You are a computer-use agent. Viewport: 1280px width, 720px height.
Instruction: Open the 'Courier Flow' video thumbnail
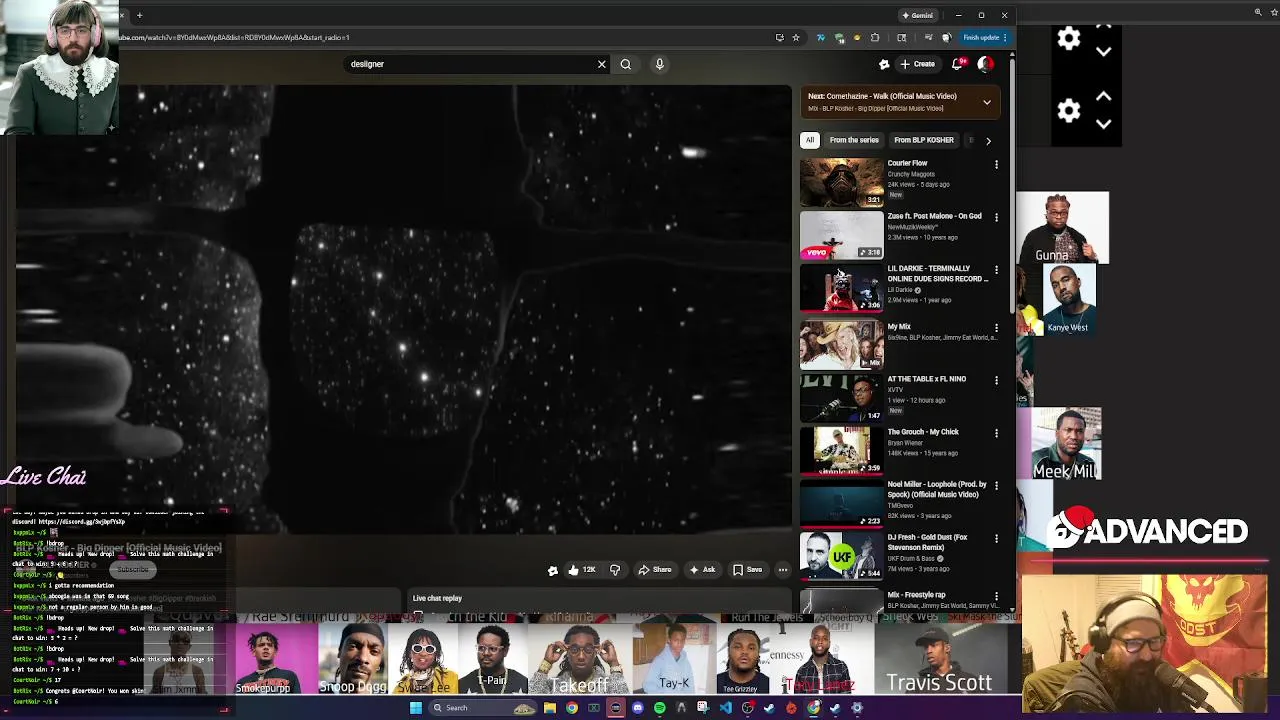(842, 182)
